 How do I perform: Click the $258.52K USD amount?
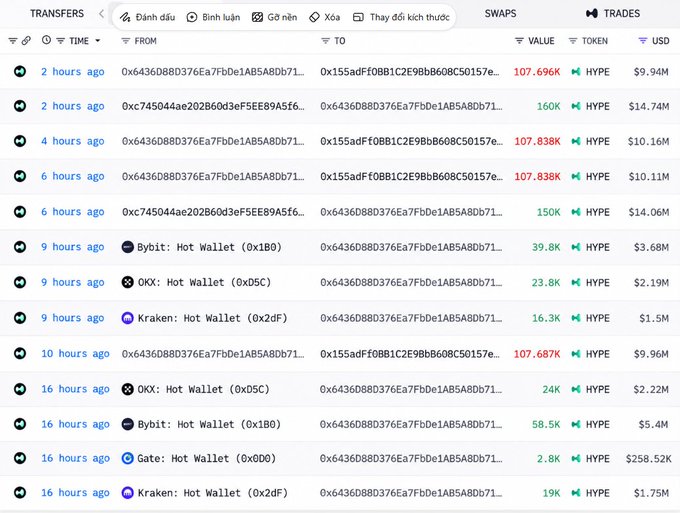[648, 458]
